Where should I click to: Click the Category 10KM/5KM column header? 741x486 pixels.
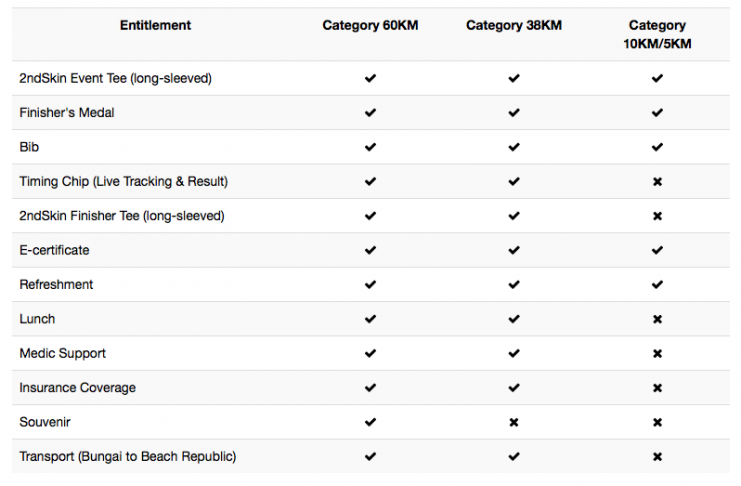657,34
